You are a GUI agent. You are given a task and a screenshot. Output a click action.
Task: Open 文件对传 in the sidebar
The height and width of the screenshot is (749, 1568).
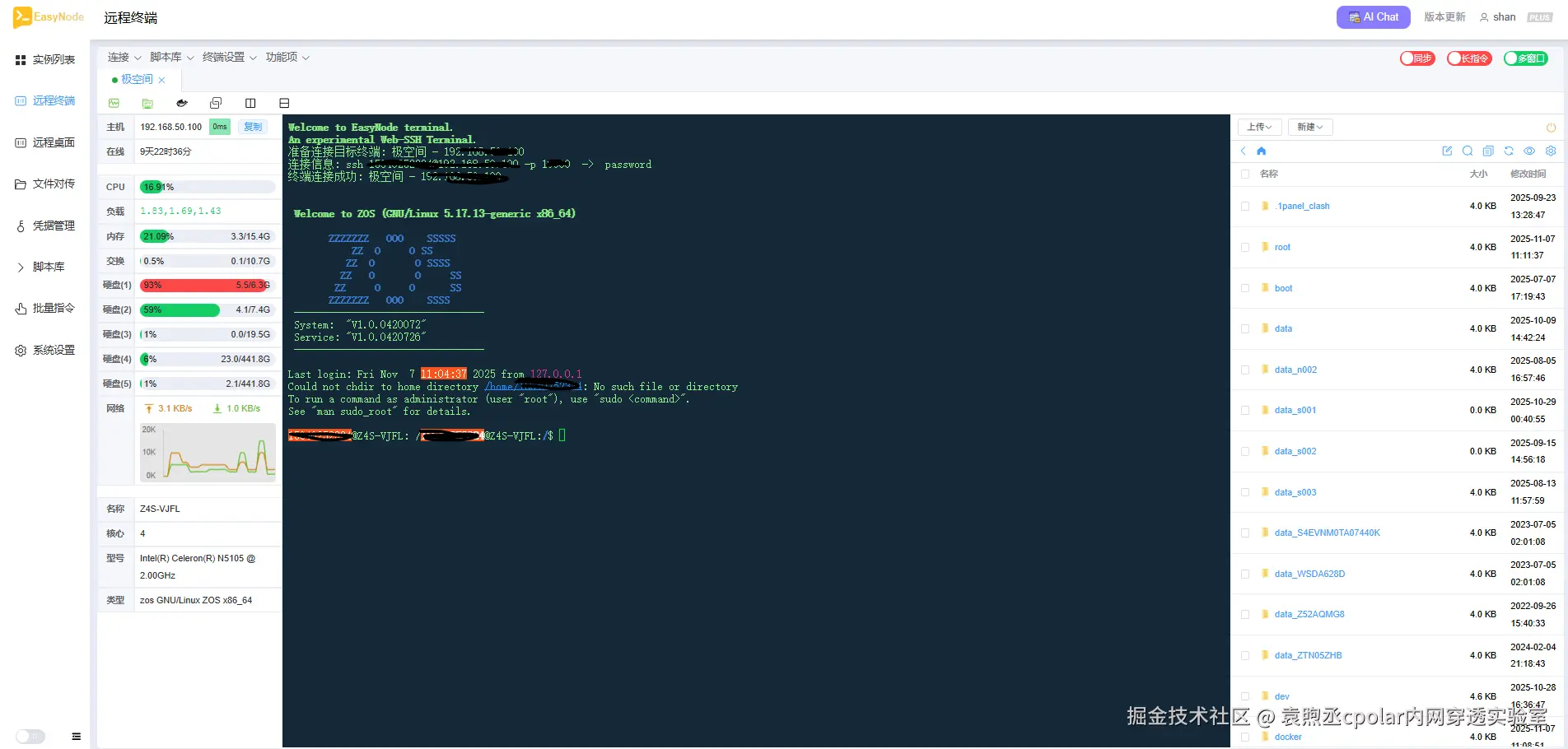(45, 184)
